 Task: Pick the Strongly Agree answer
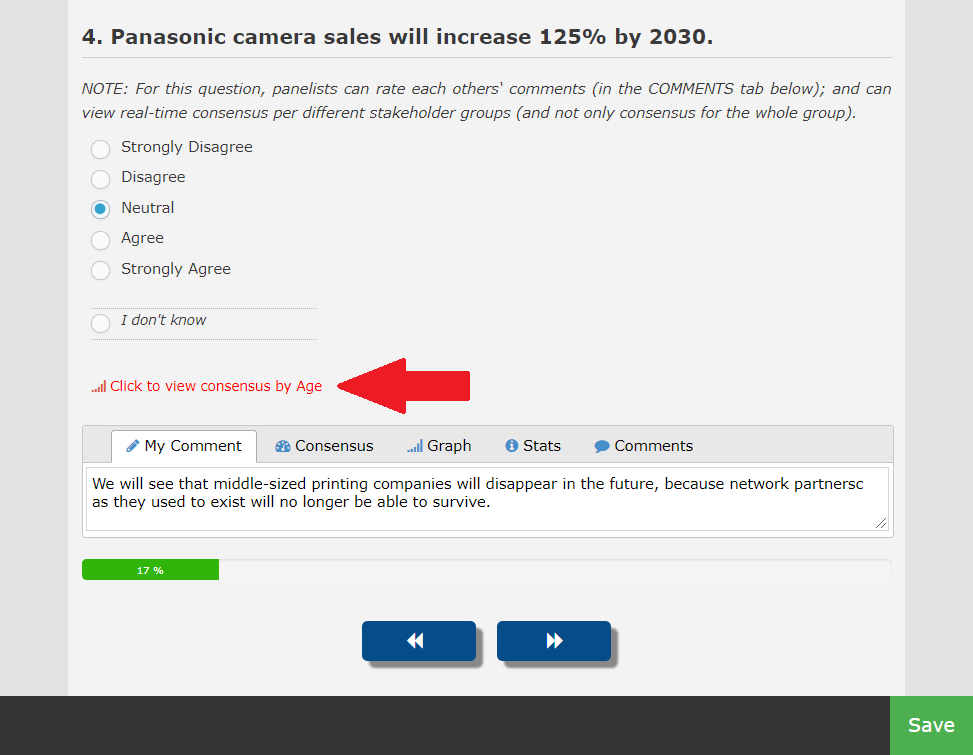tap(101, 271)
